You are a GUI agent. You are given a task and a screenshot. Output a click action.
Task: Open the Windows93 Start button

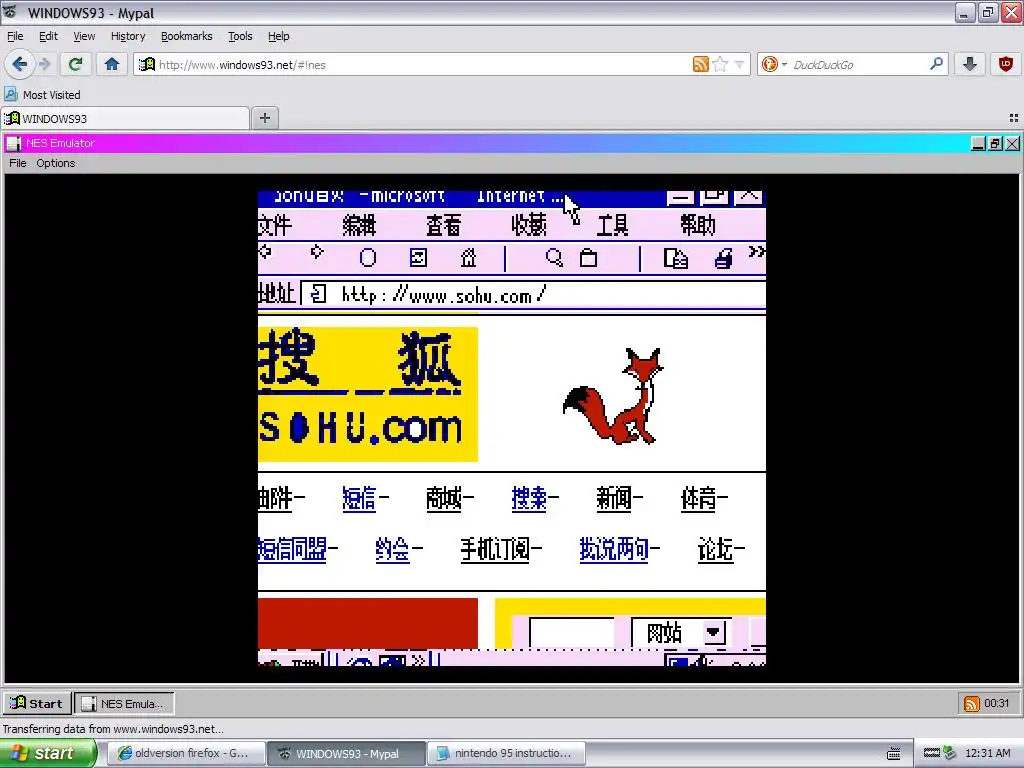click(x=37, y=703)
